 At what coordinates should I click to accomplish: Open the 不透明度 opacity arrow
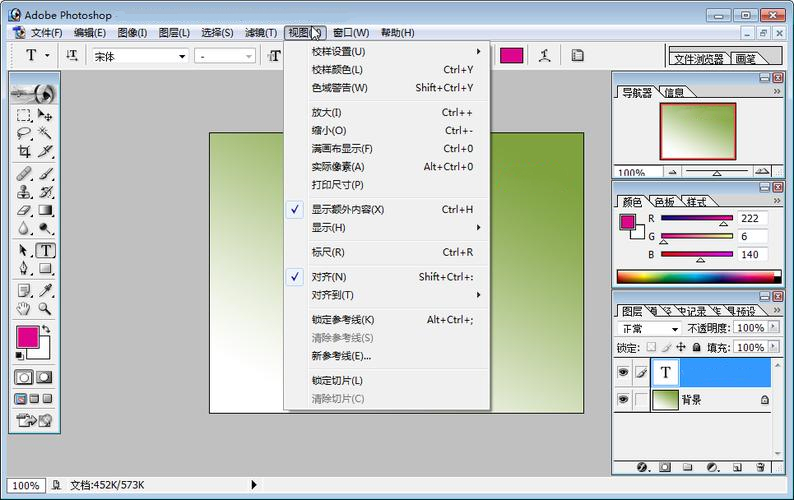(773, 327)
